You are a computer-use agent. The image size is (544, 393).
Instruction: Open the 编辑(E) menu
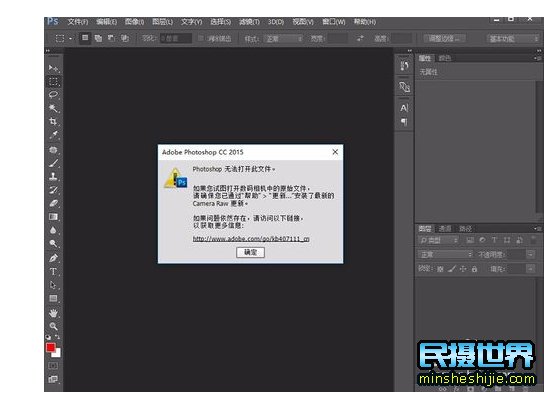tap(106, 22)
